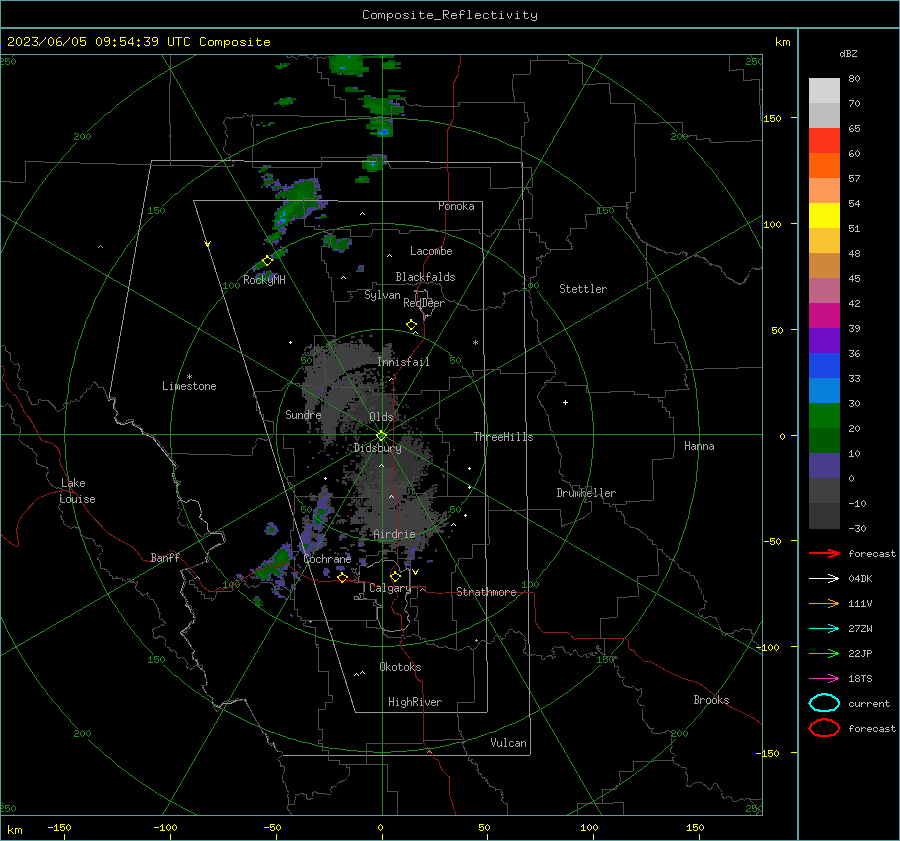This screenshot has height=841, width=900.
Task: Click the Calgary city label
Action: pyautogui.click(x=390, y=588)
